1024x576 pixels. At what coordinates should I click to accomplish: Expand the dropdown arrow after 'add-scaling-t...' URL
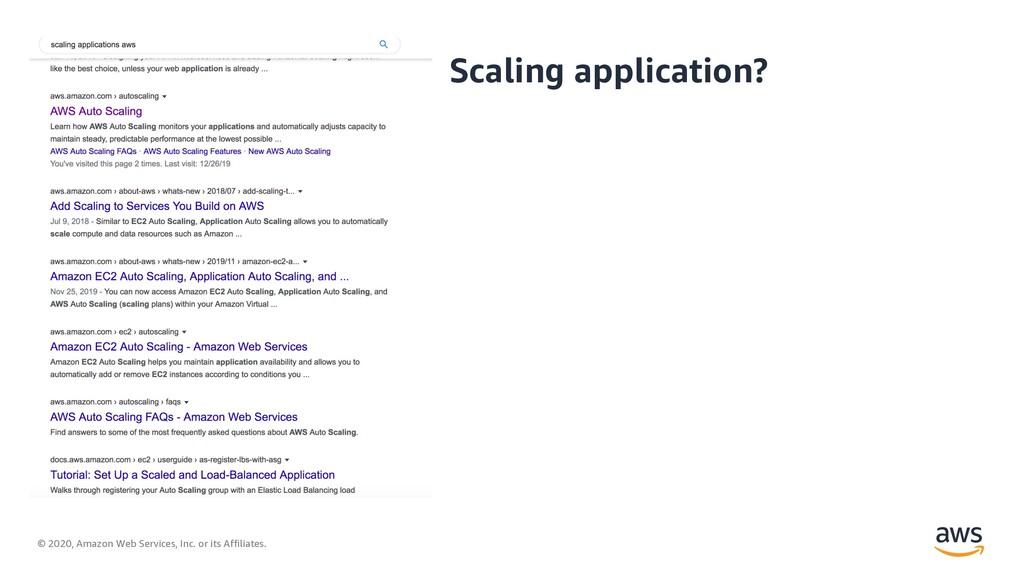pyautogui.click(x=300, y=192)
